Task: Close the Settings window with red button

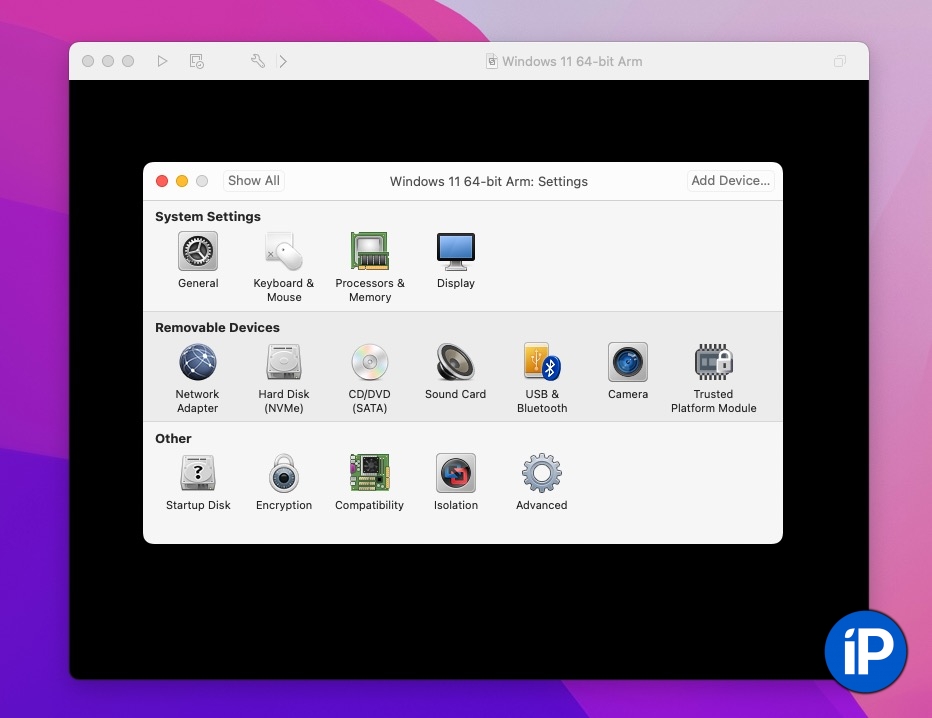Action: pyautogui.click(x=162, y=181)
